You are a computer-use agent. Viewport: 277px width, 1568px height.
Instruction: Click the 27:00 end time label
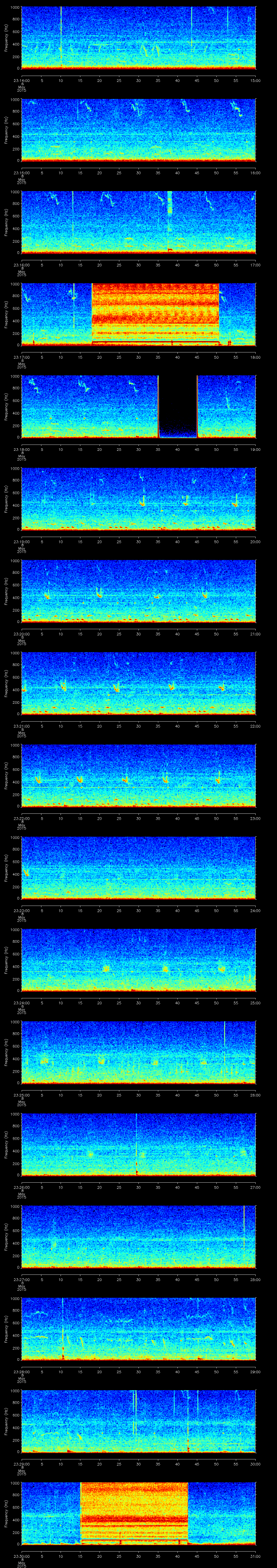point(256,1187)
